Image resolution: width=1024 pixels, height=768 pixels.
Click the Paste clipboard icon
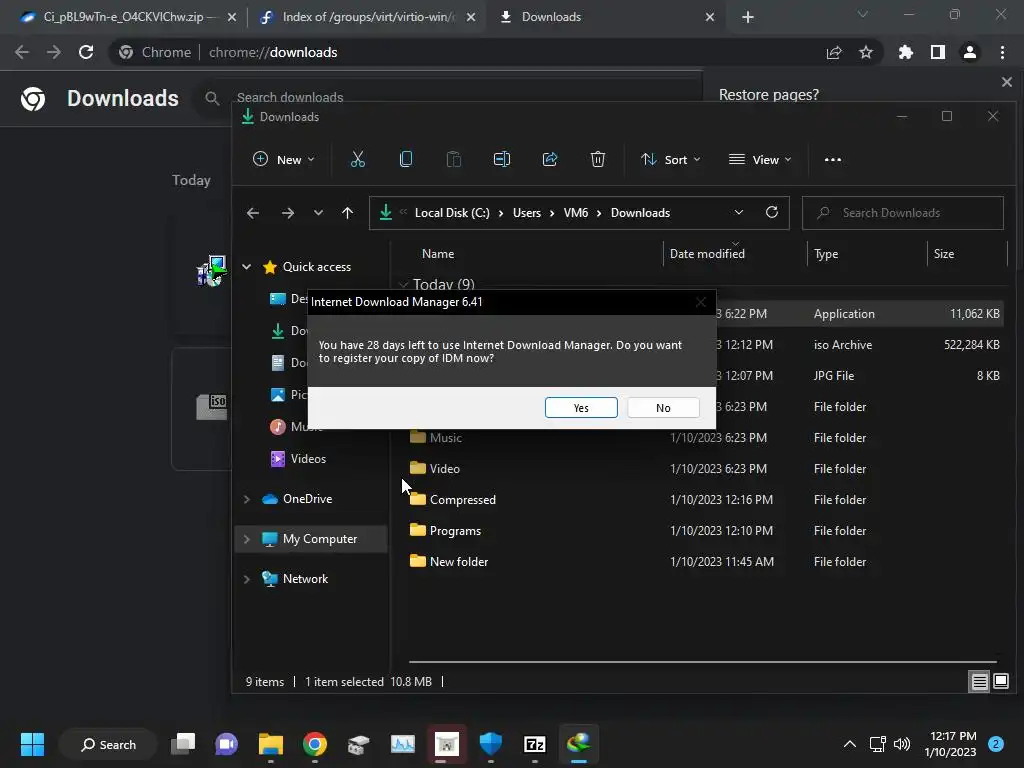[x=454, y=159]
